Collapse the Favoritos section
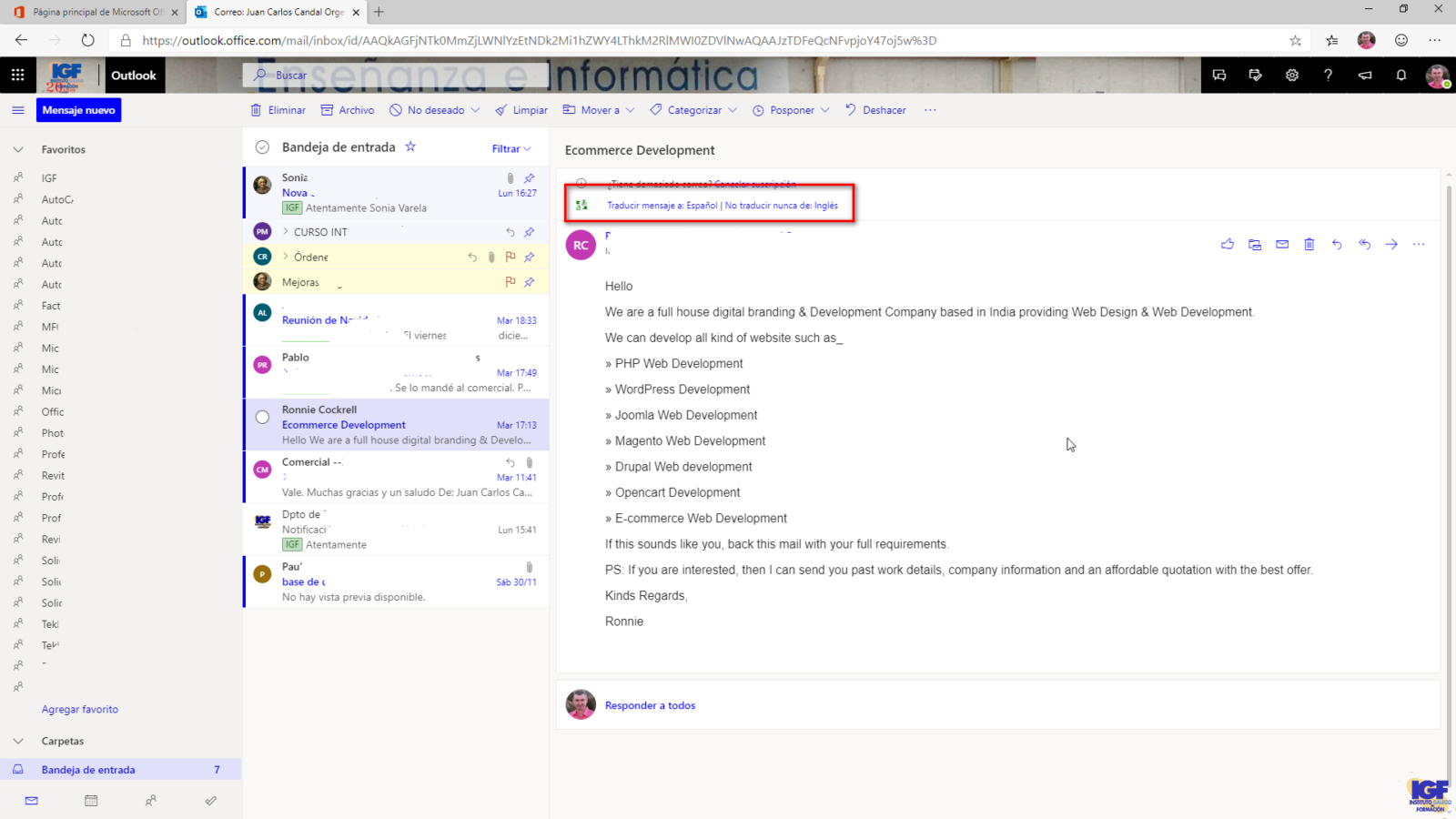The height and width of the screenshot is (819, 1456). [18, 149]
